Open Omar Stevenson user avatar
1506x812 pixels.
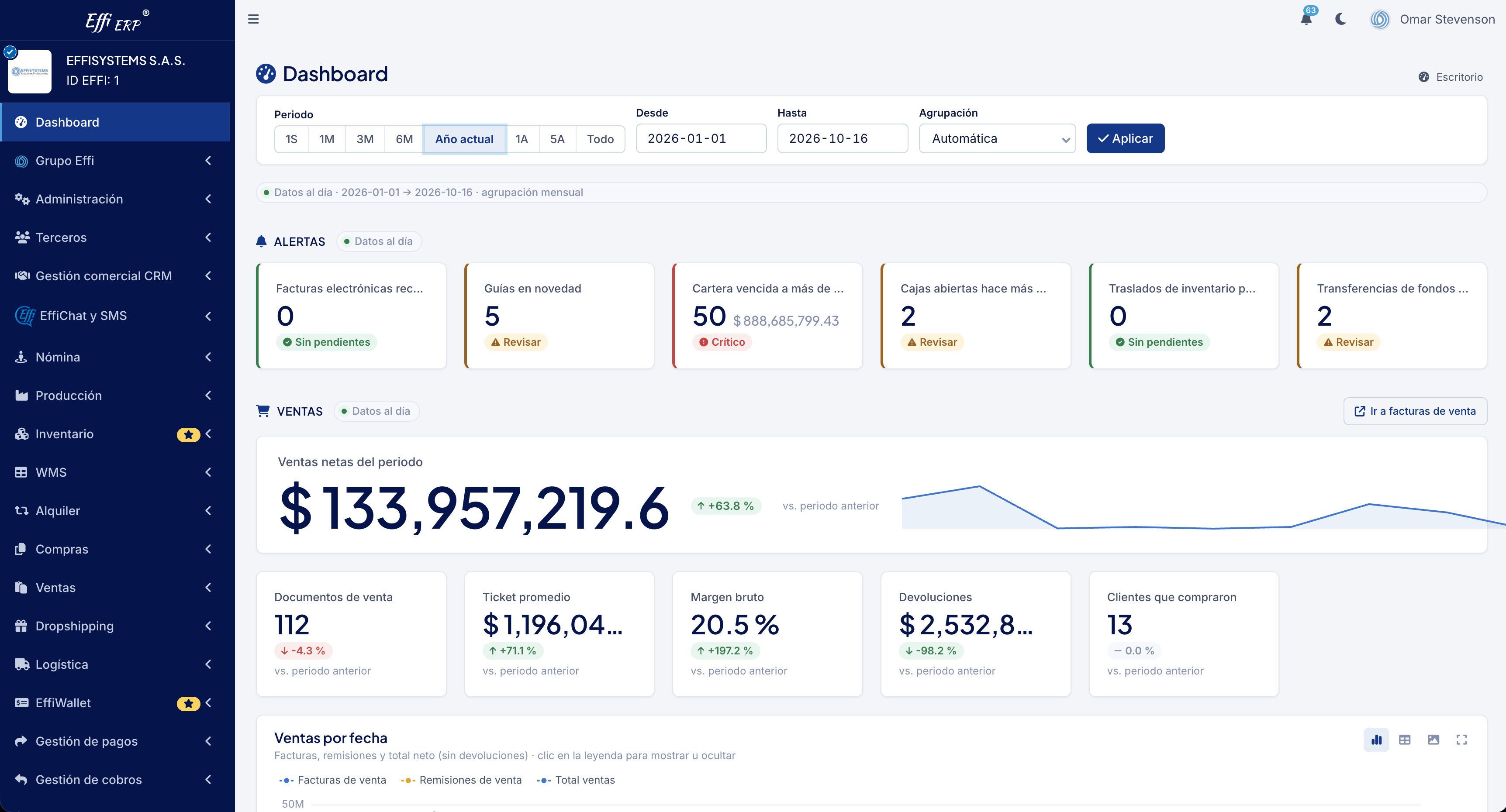coord(1380,19)
